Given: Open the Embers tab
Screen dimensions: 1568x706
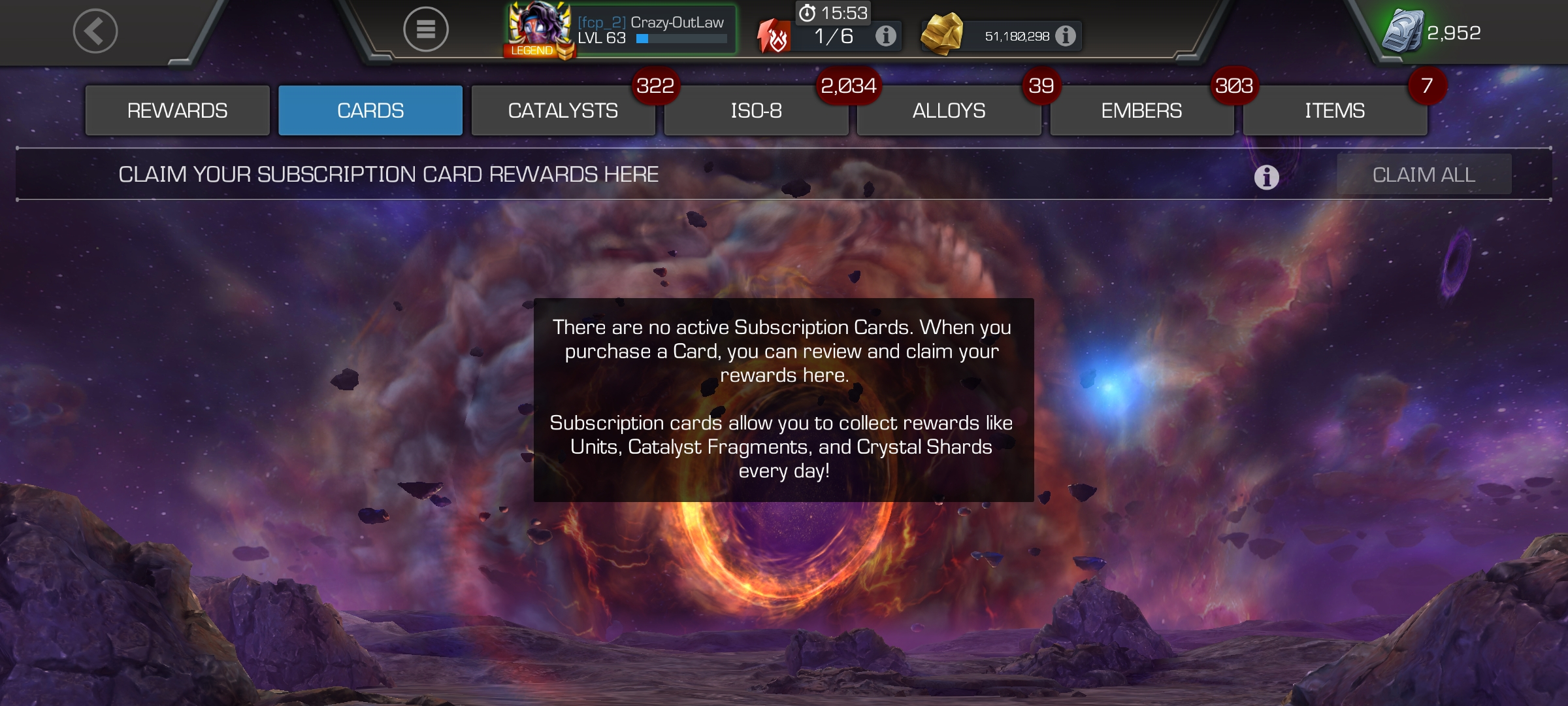Looking at the screenshot, I should pyautogui.click(x=1142, y=110).
